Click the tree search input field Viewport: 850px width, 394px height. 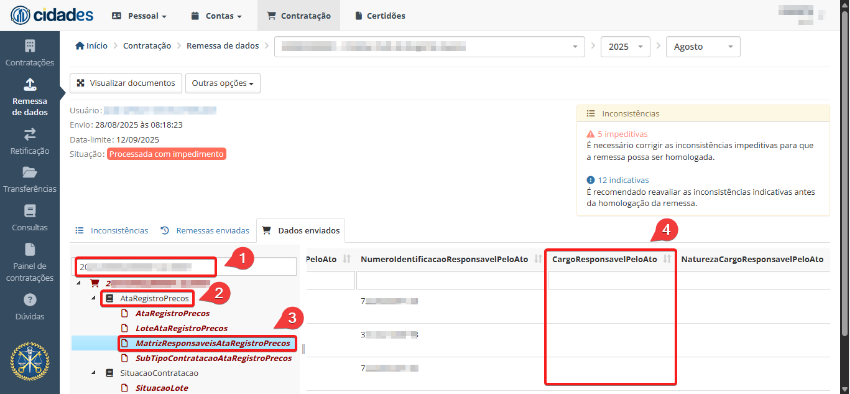(185, 267)
